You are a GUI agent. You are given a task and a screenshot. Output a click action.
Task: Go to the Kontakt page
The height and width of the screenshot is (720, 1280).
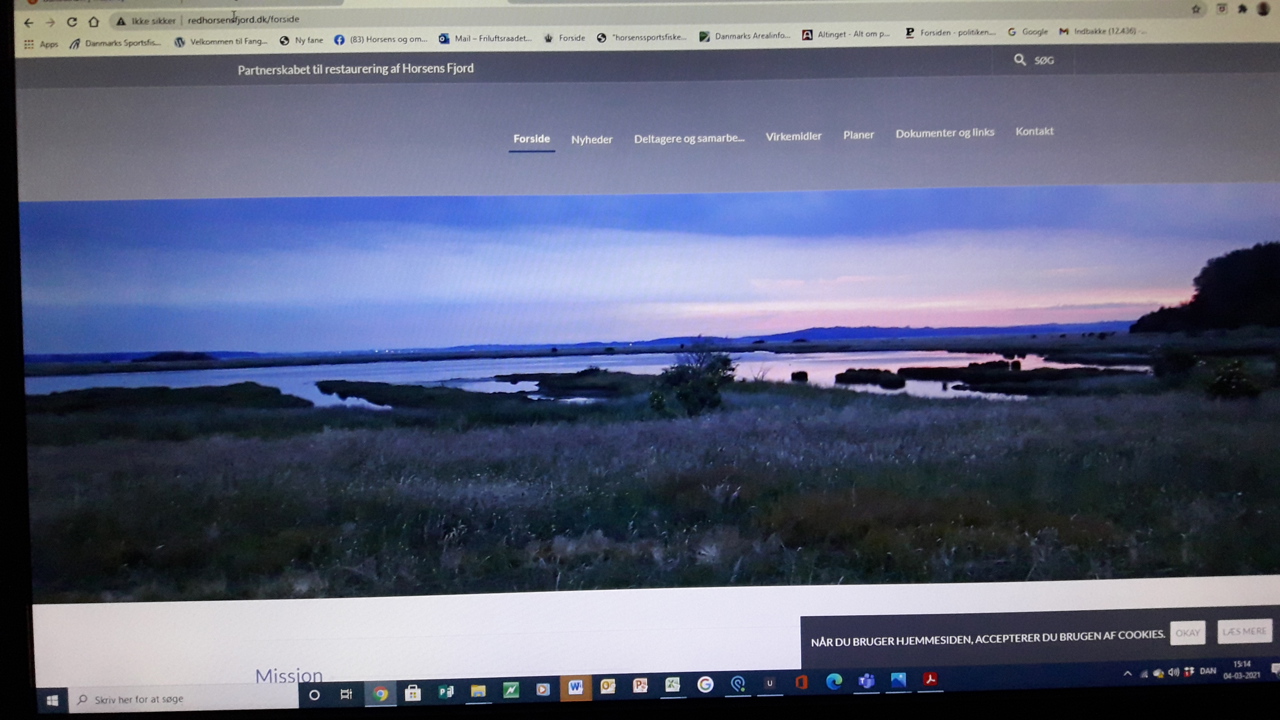[x=1035, y=131]
